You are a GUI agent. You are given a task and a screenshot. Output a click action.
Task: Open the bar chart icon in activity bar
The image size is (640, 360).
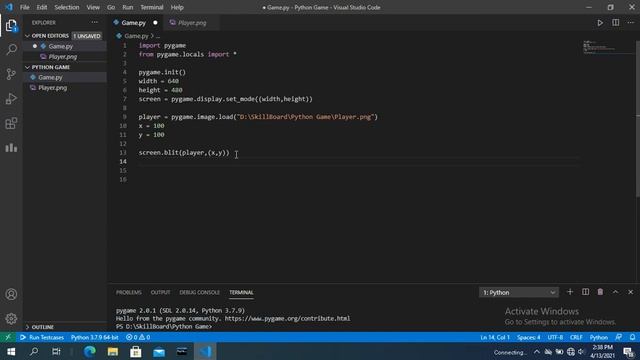[x=11, y=147]
